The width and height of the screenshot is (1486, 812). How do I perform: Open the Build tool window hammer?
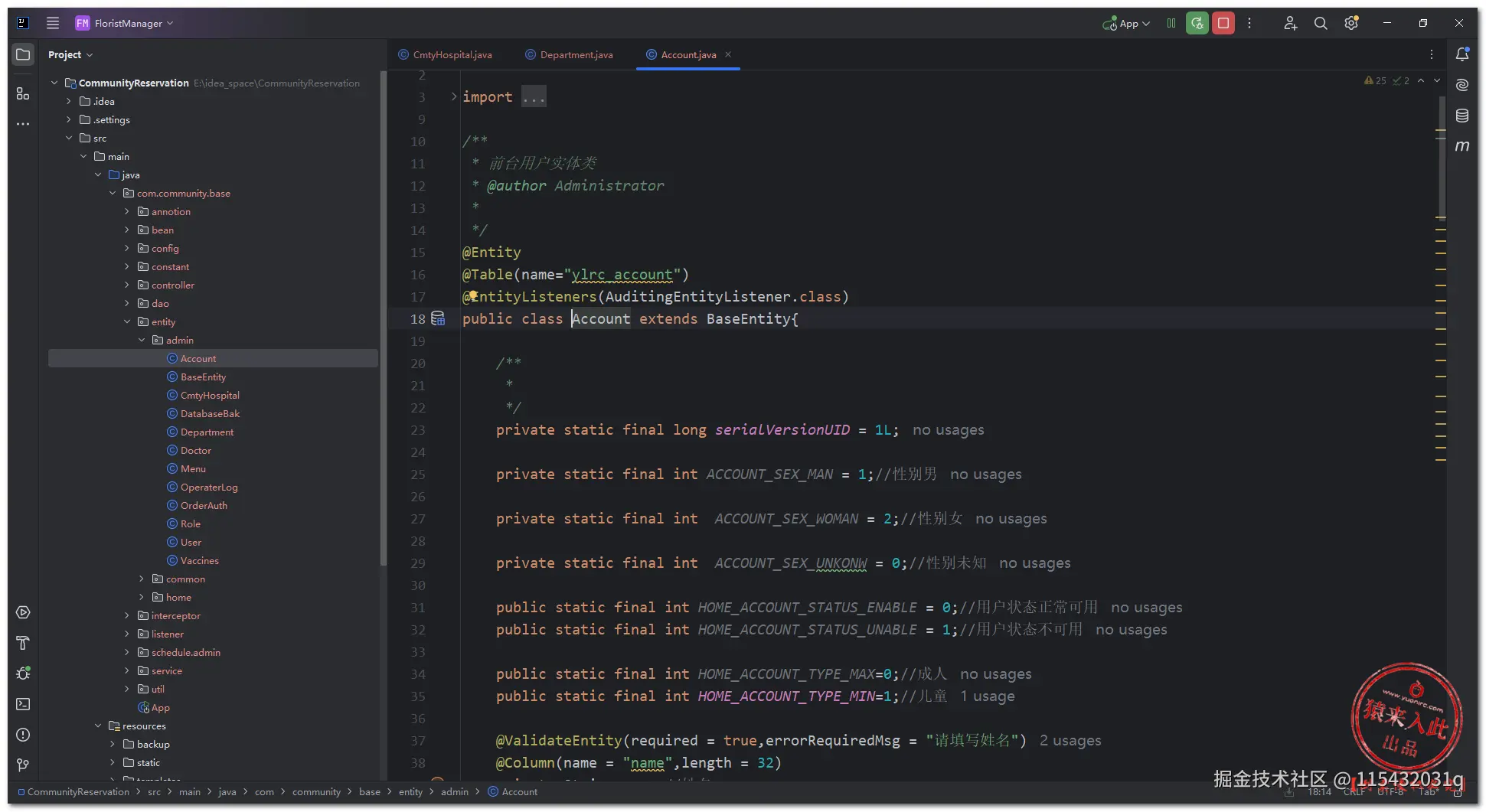tap(23, 643)
